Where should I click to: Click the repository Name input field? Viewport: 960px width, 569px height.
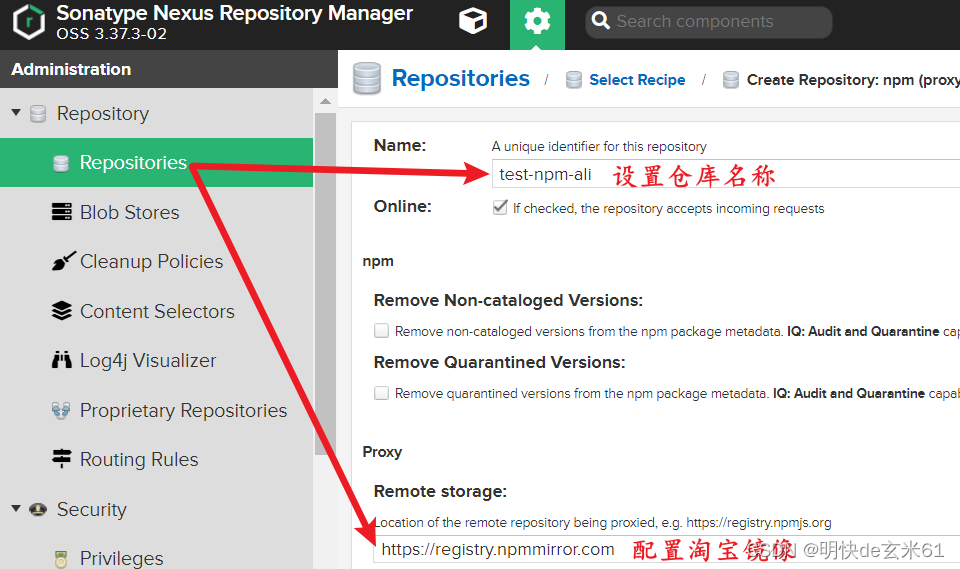[726, 174]
